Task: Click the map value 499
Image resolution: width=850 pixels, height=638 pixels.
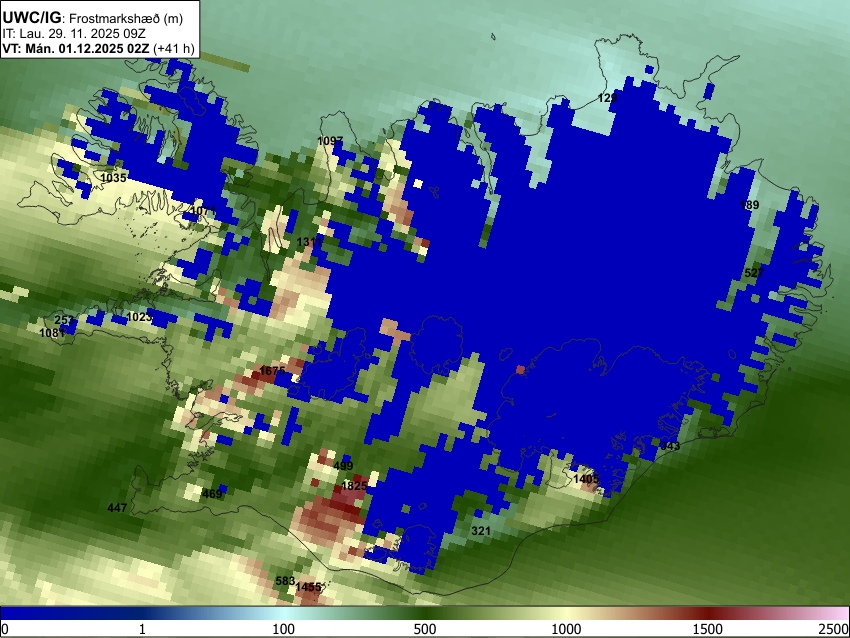Action: [x=343, y=466]
